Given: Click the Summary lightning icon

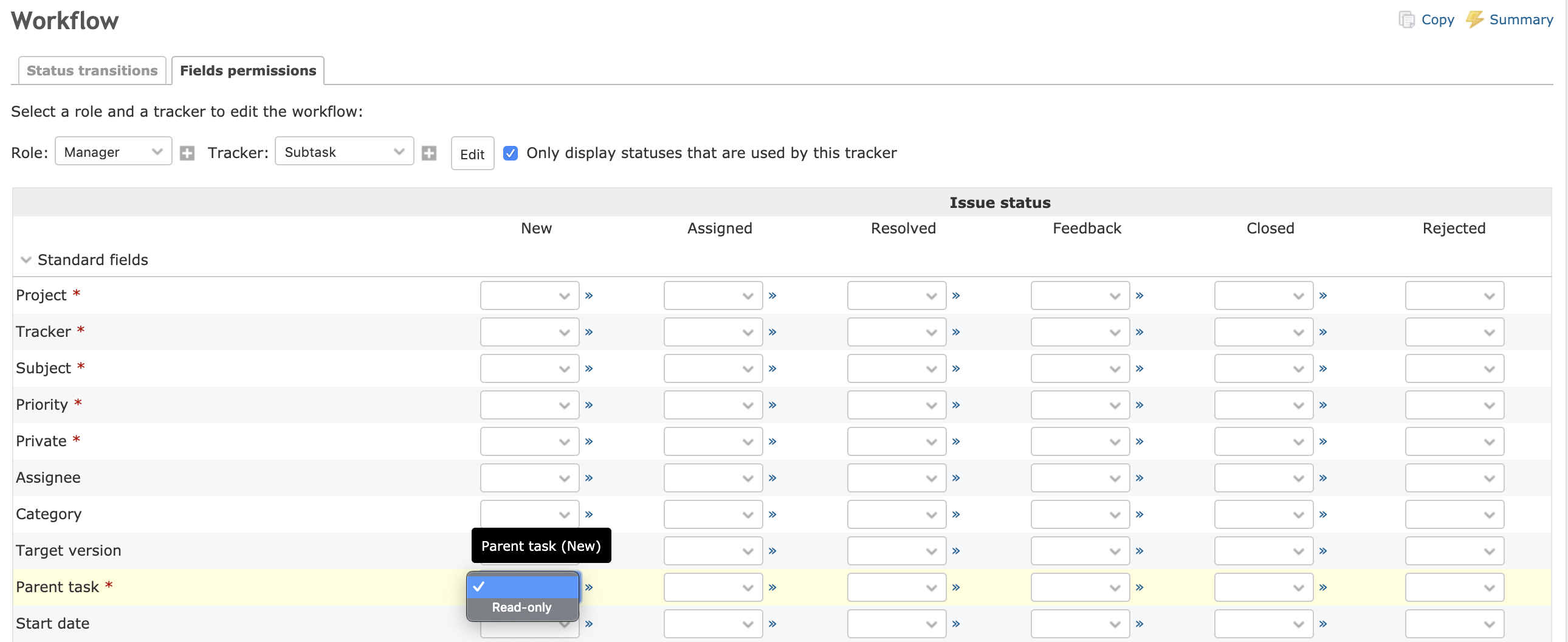Looking at the screenshot, I should (x=1474, y=19).
